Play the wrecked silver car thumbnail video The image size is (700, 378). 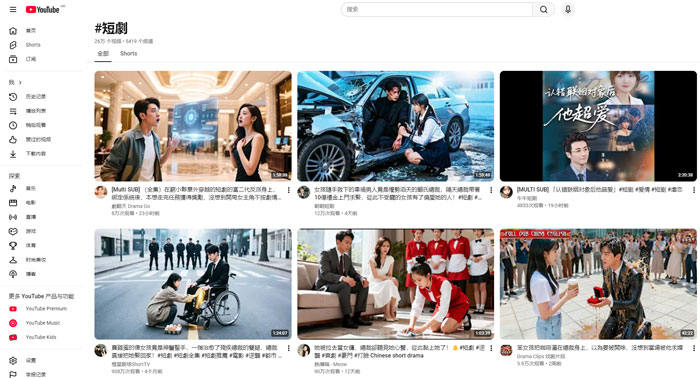pos(396,126)
